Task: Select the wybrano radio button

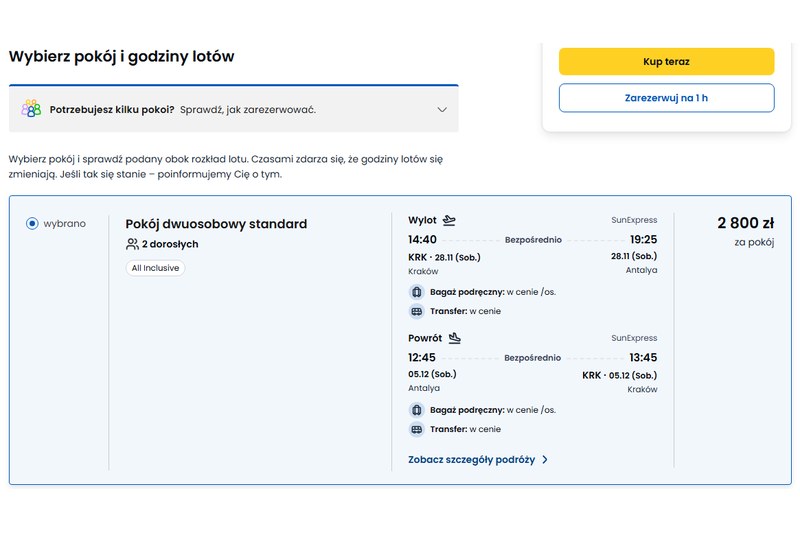Action: point(32,223)
